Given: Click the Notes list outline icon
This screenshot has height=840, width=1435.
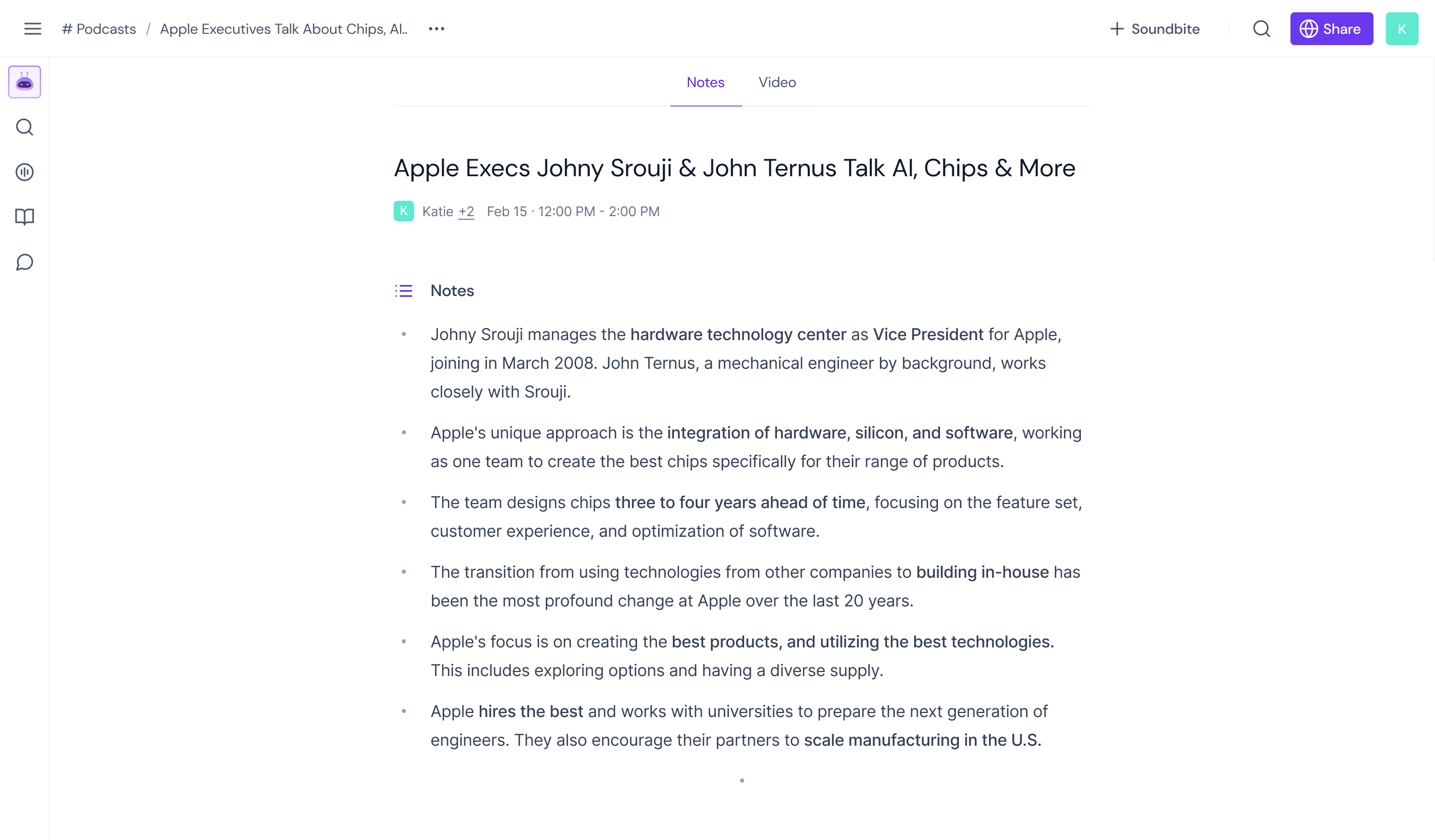Looking at the screenshot, I should [404, 291].
